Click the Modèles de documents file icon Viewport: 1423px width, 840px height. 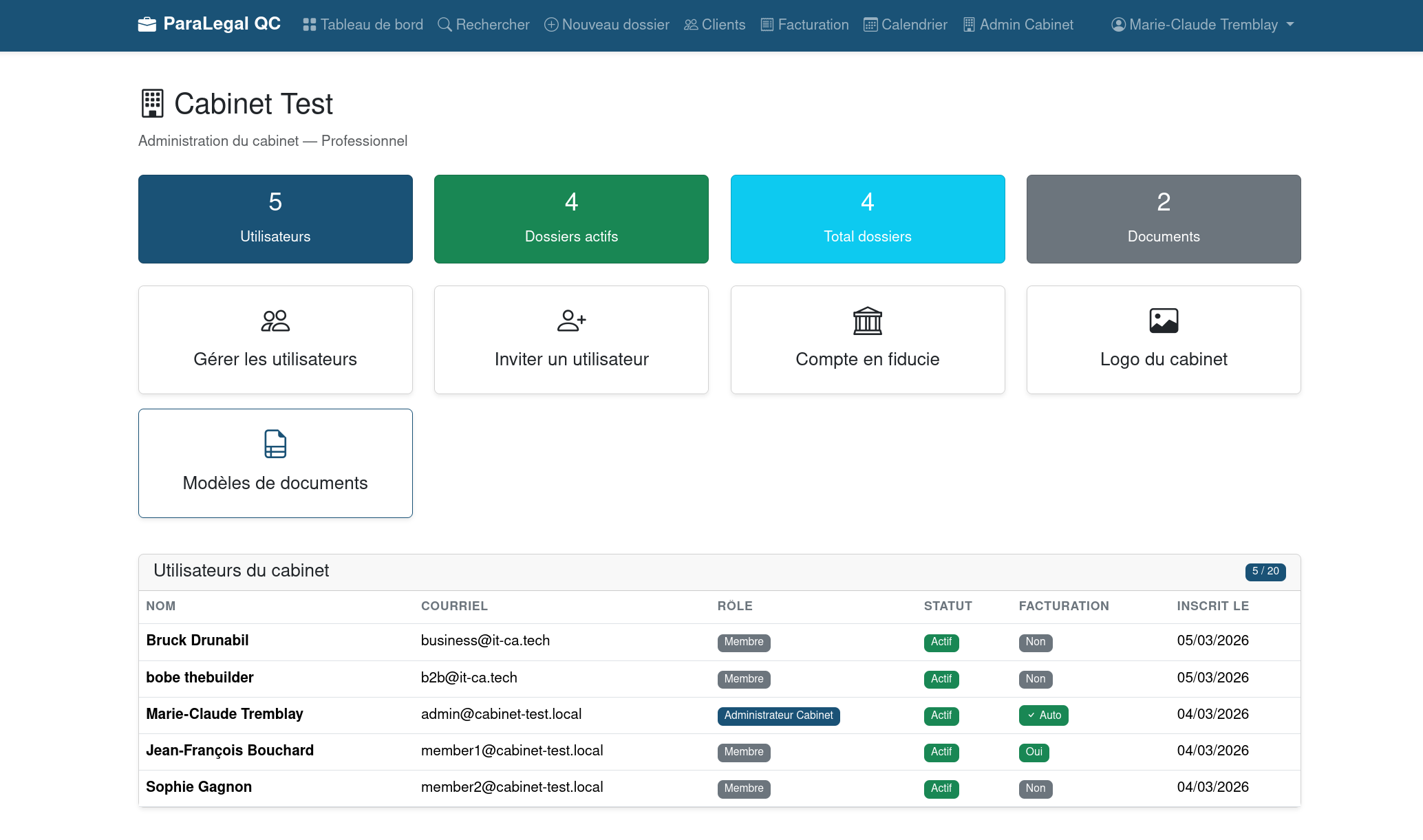[x=275, y=444]
